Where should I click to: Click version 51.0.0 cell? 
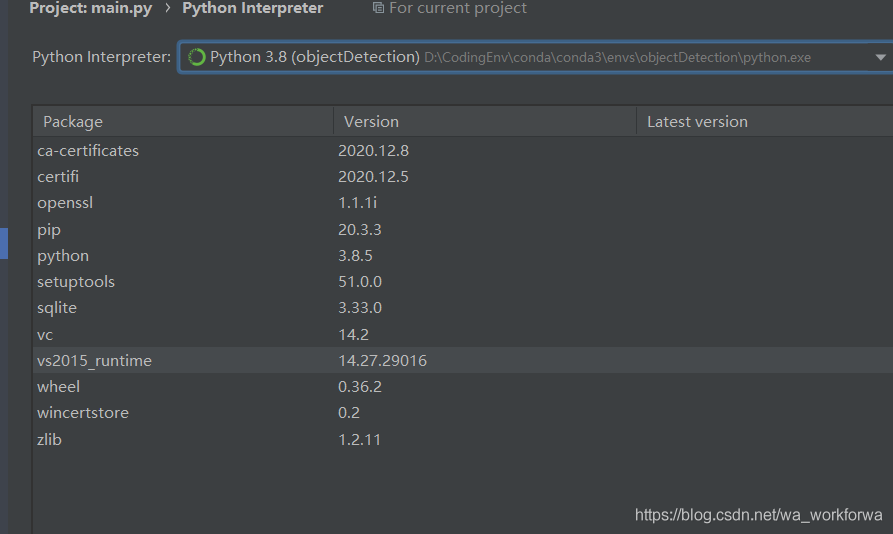point(360,282)
